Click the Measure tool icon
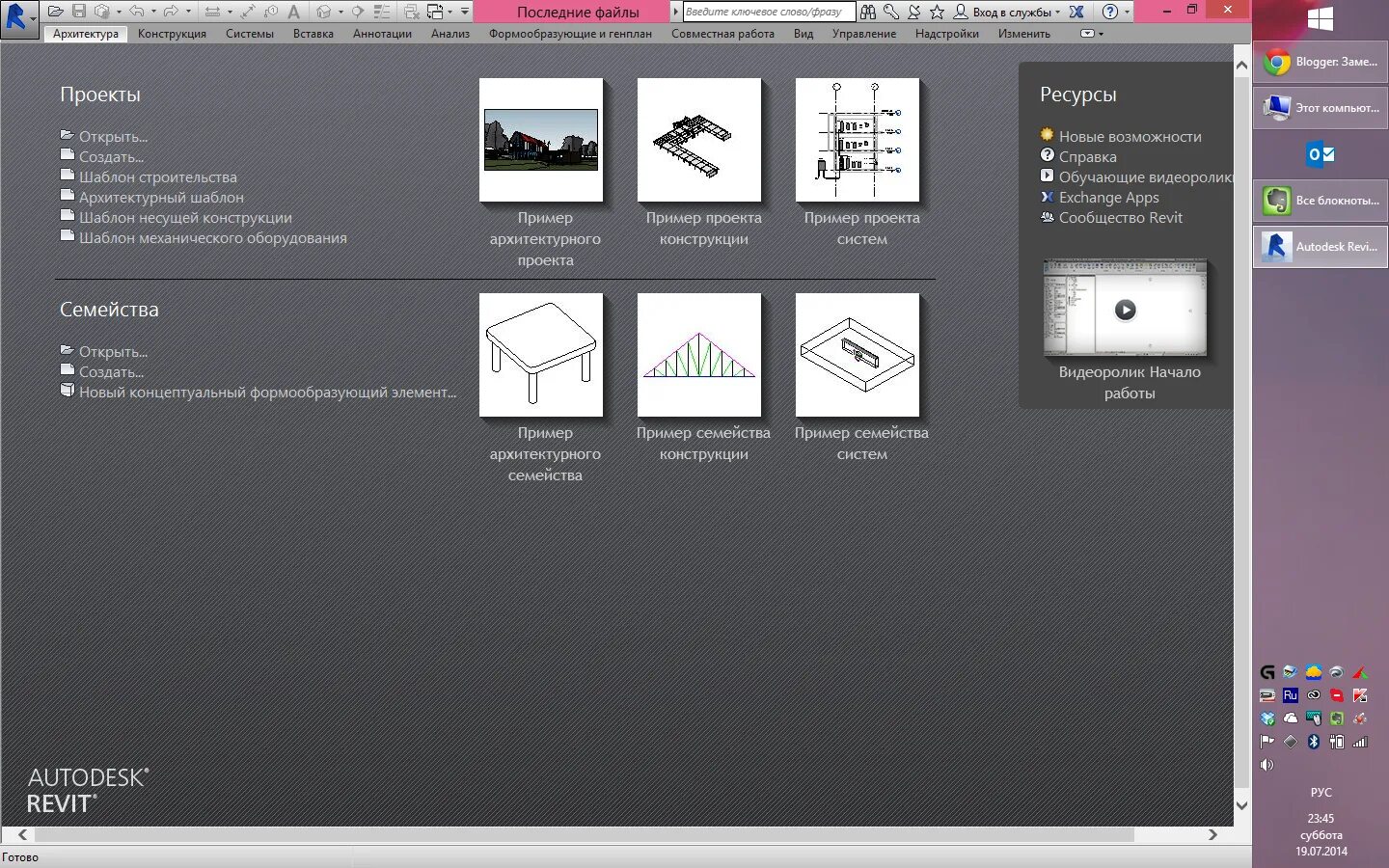This screenshot has height=868, width=1389. click(212, 11)
